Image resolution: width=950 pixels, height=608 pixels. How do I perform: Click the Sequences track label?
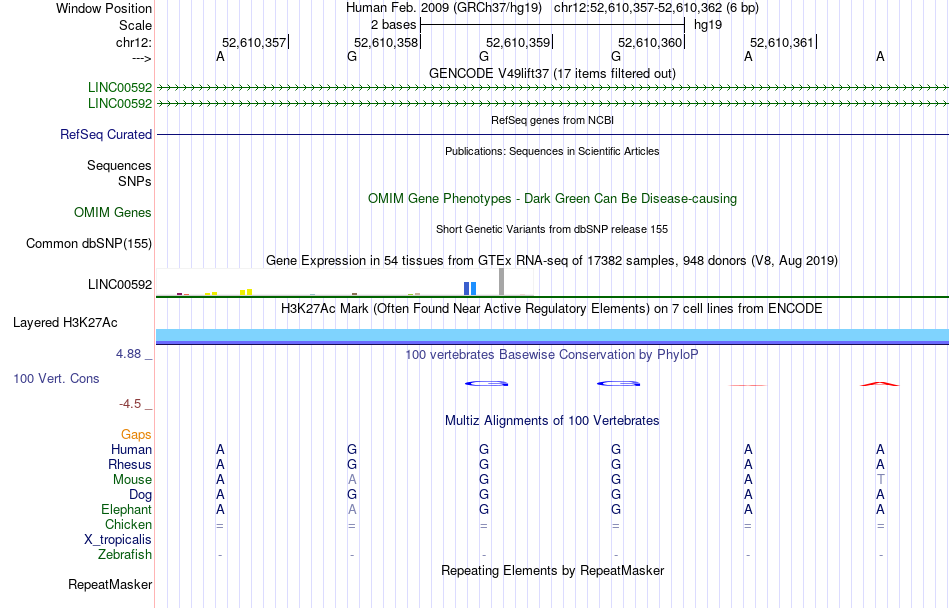coord(119,165)
